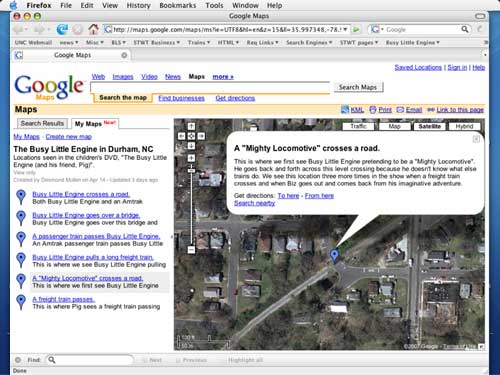Expand the Busy Little Engine bookmarks folder
Image resolution: width=500 pixels, height=375 pixels.
(x=413, y=43)
